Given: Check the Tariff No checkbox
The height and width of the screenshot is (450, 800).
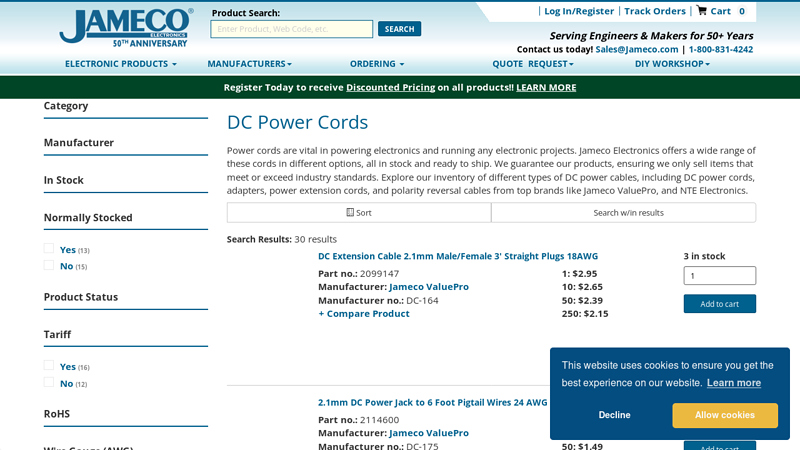Looking at the screenshot, I should pos(49,382).
